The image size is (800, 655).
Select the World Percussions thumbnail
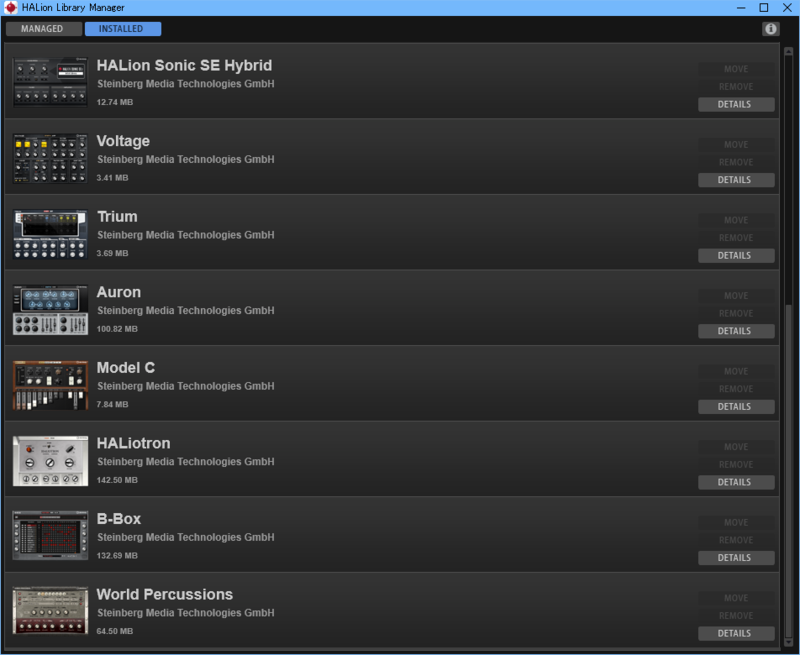(x=50, y=611)
